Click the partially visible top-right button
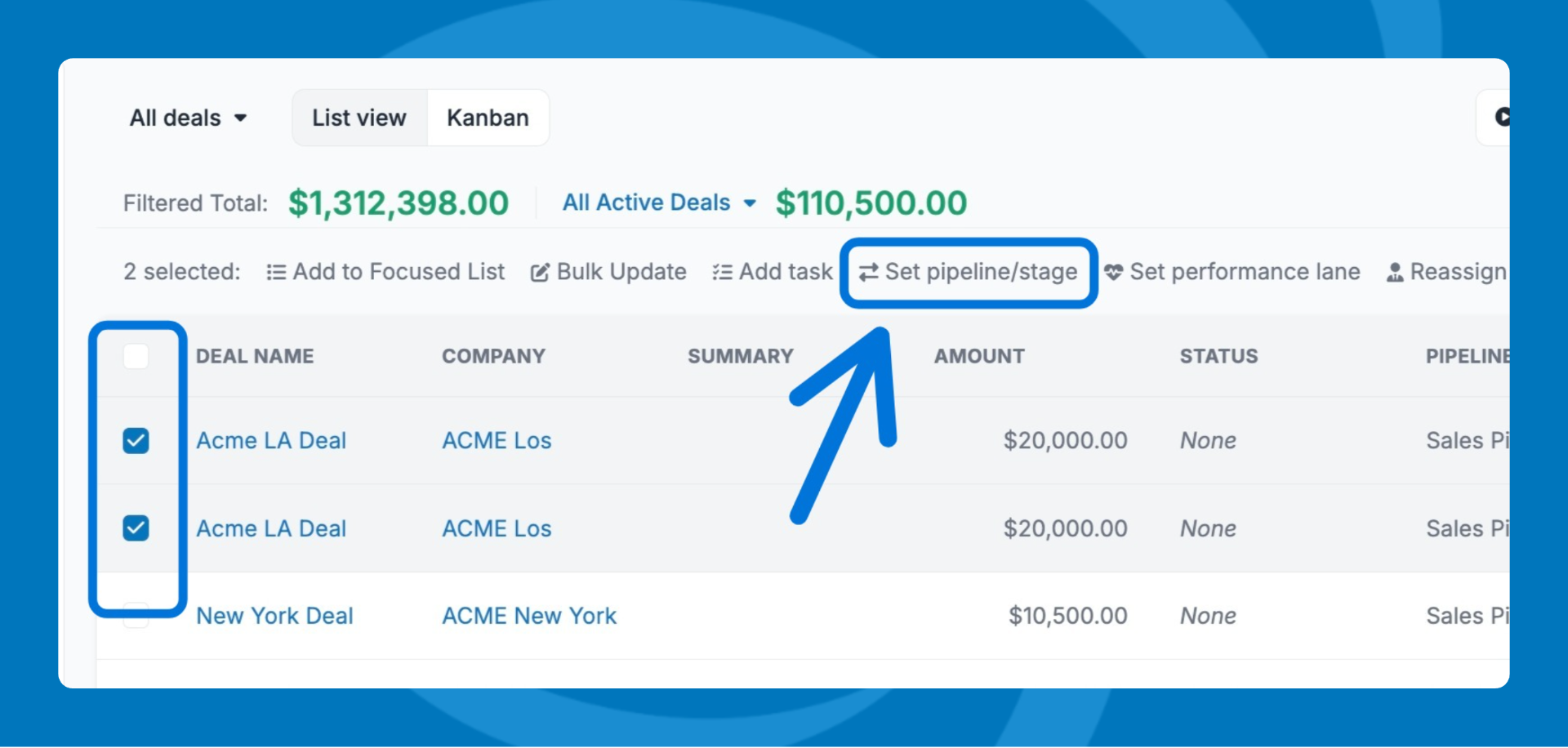This screenshot has width=1568, height=748. [x=1498, y=118]
